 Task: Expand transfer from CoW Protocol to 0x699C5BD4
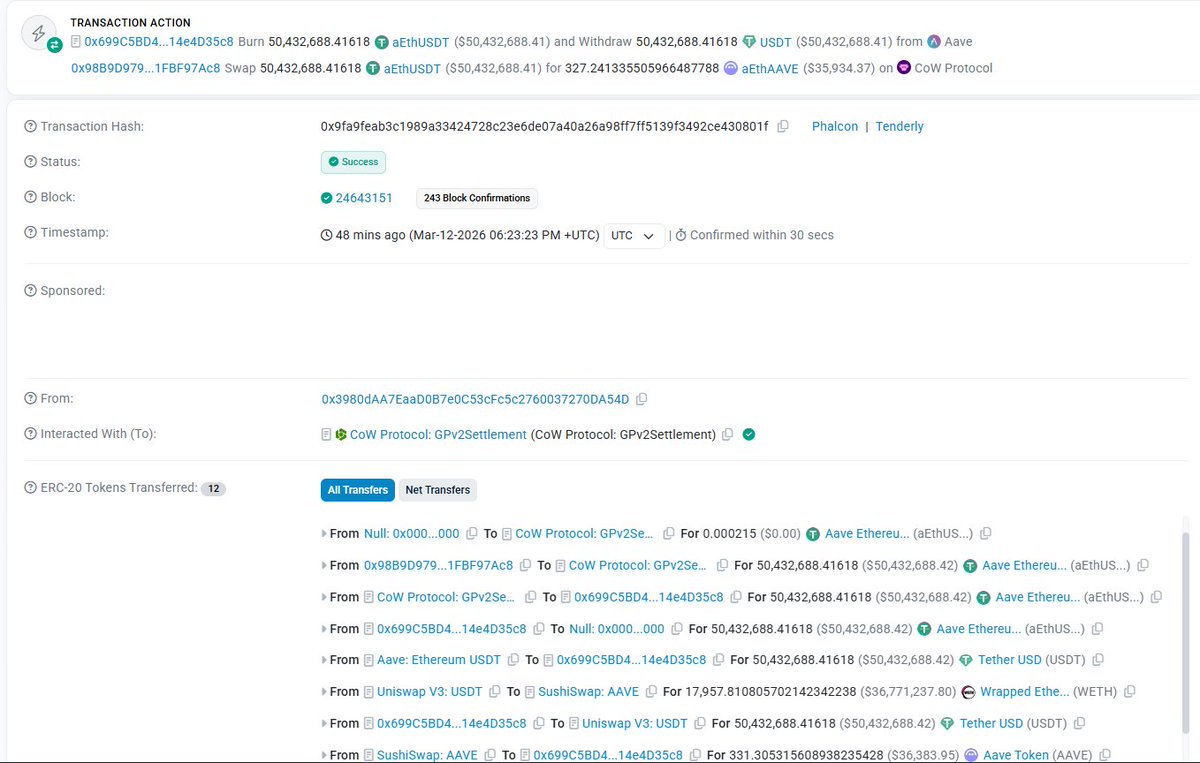(324, 597)
